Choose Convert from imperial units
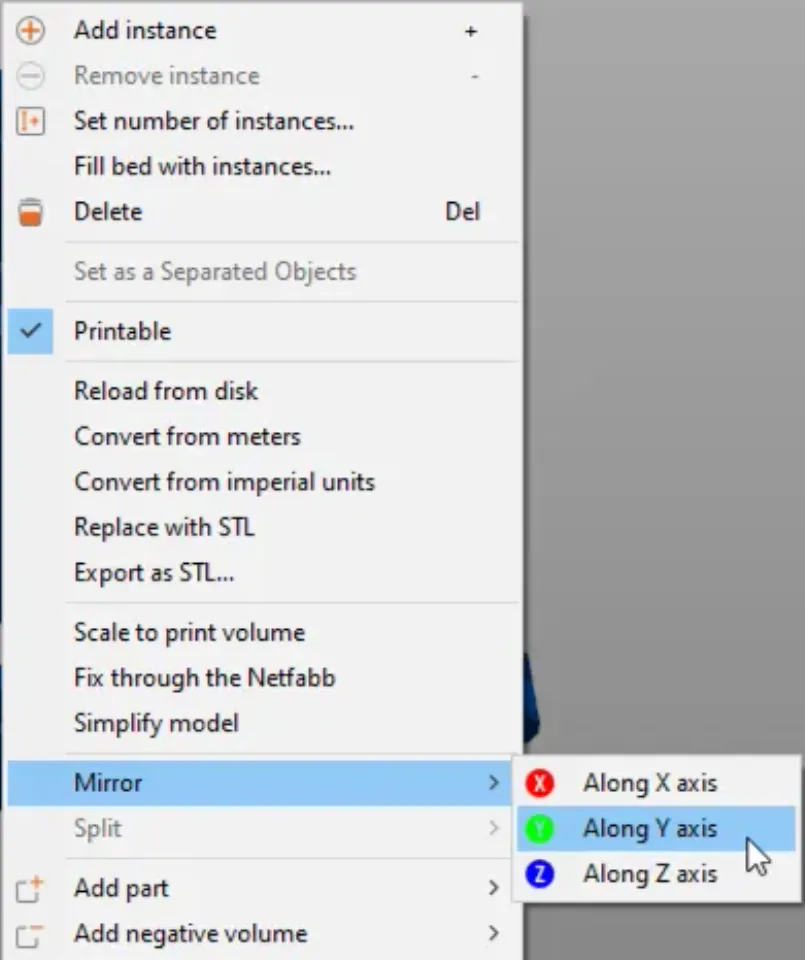The height and width of the screenshot is (960, 805). 224,482
